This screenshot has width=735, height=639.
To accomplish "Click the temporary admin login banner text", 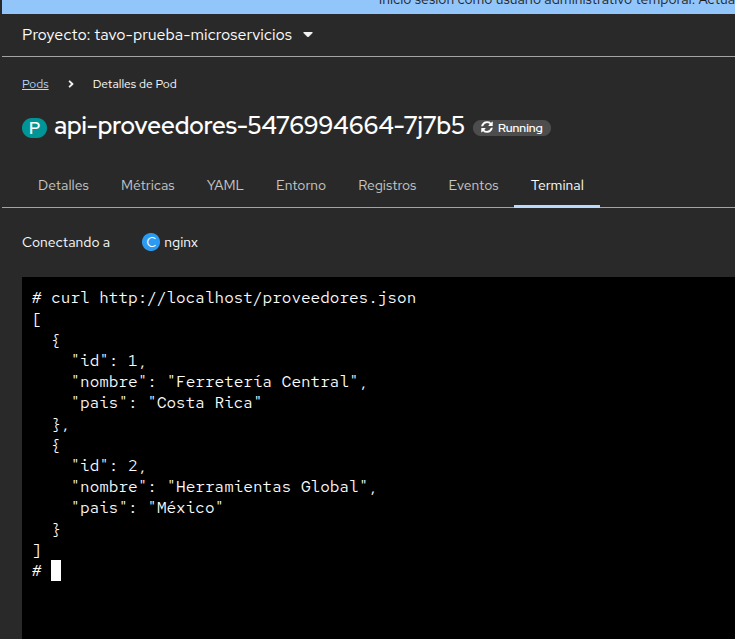I will pos(556,3).
